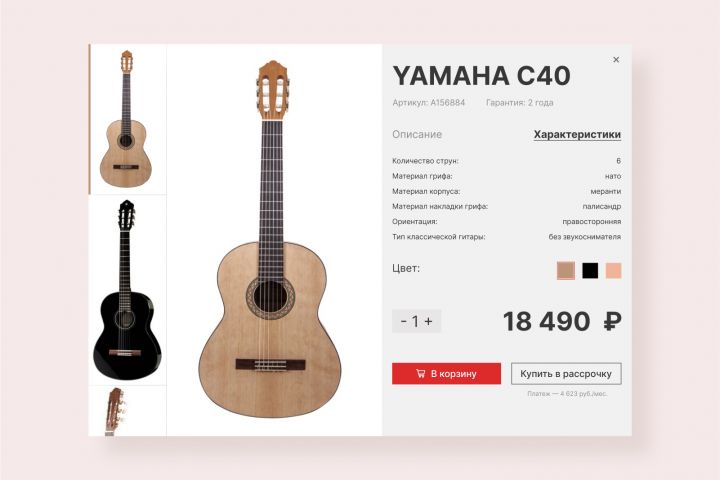Select the black guitar thumbnail
The image size is (720, 480).
pyautogui.click(x=127, y=290)
